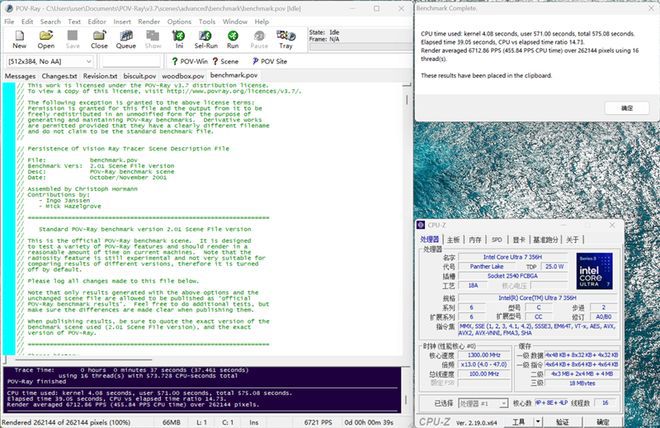Screen dimensions: 660x428
Task: Switch to CPU-Z 显卡 tab
Action: (519, 239)
